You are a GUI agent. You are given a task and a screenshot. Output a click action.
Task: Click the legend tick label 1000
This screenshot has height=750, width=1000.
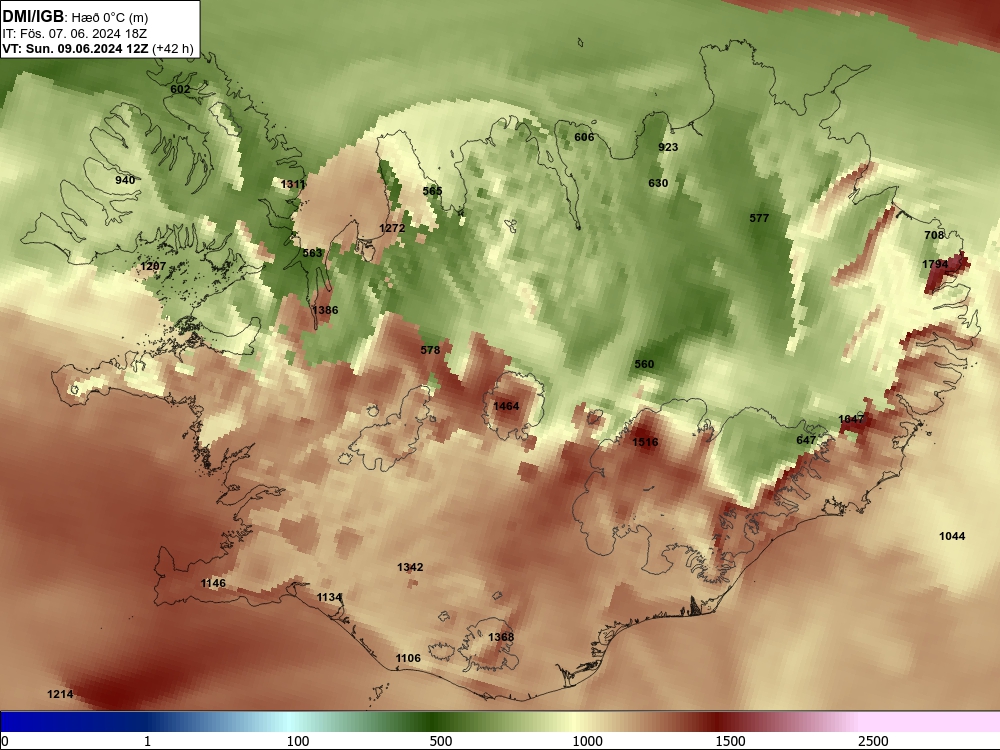(587, 741)
